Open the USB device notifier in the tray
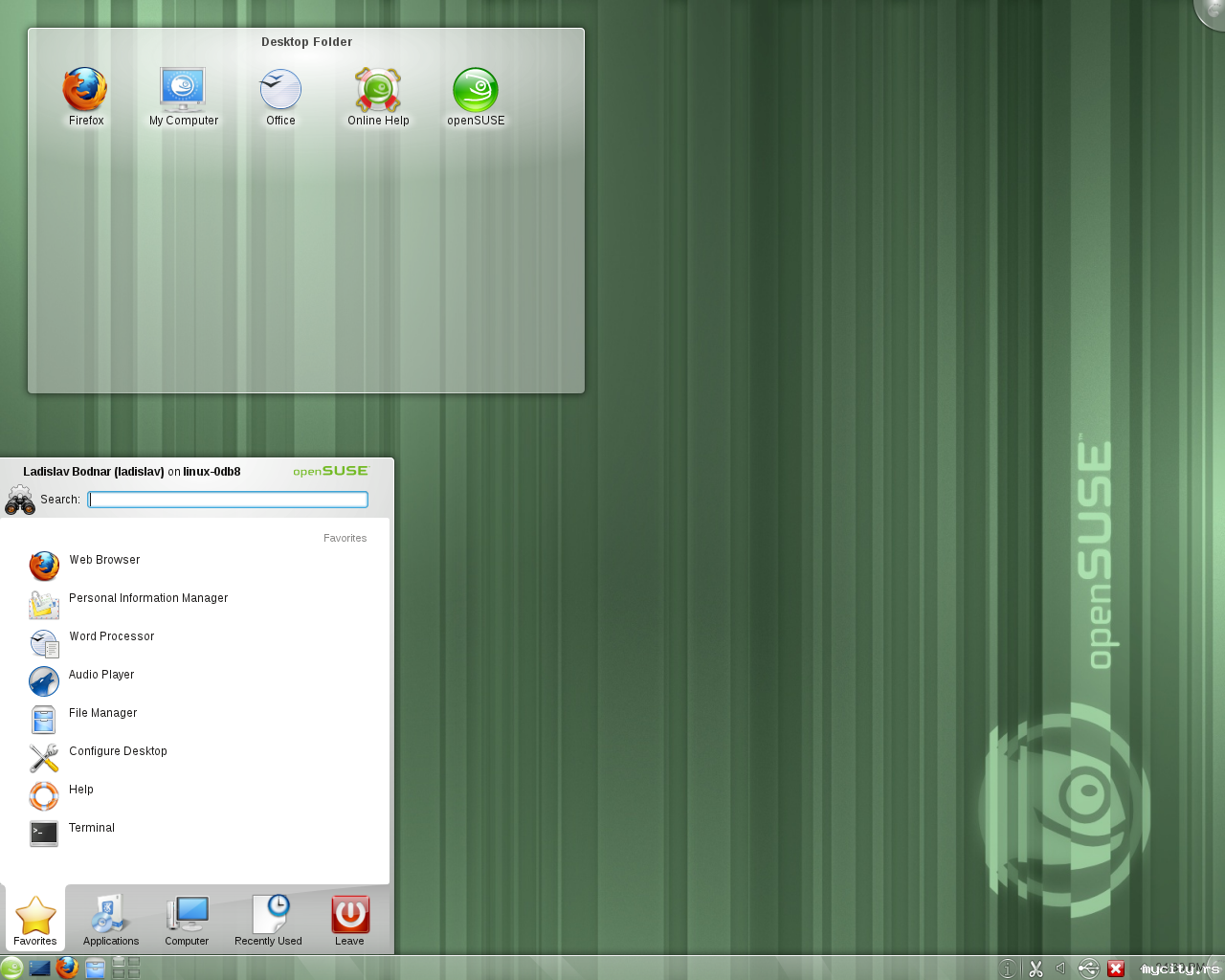Image resolution: width=1225 pixels, height=980 pixels. click(1088, 969)
